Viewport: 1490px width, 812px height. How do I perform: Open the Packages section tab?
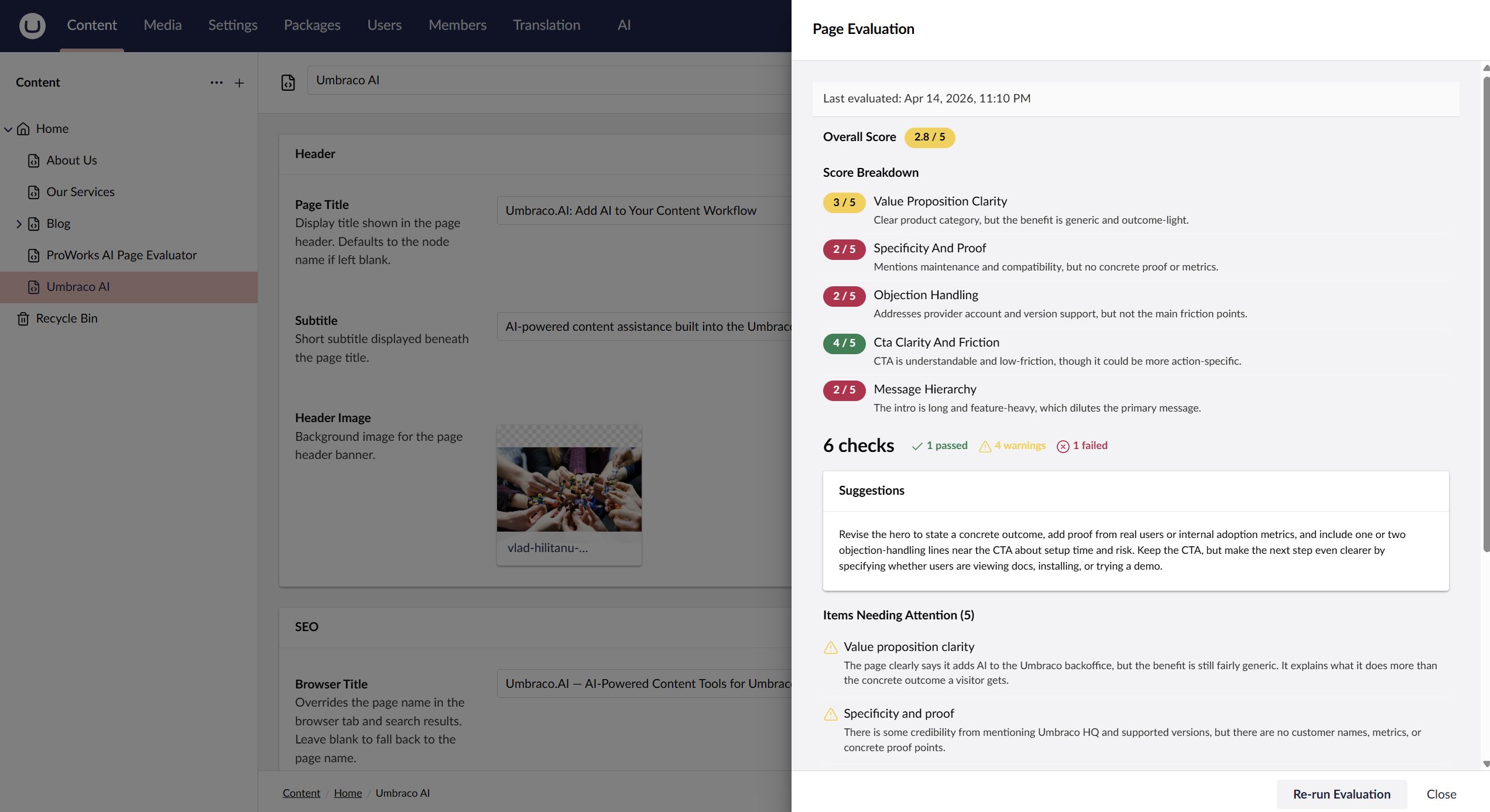[x=312, y=25]
